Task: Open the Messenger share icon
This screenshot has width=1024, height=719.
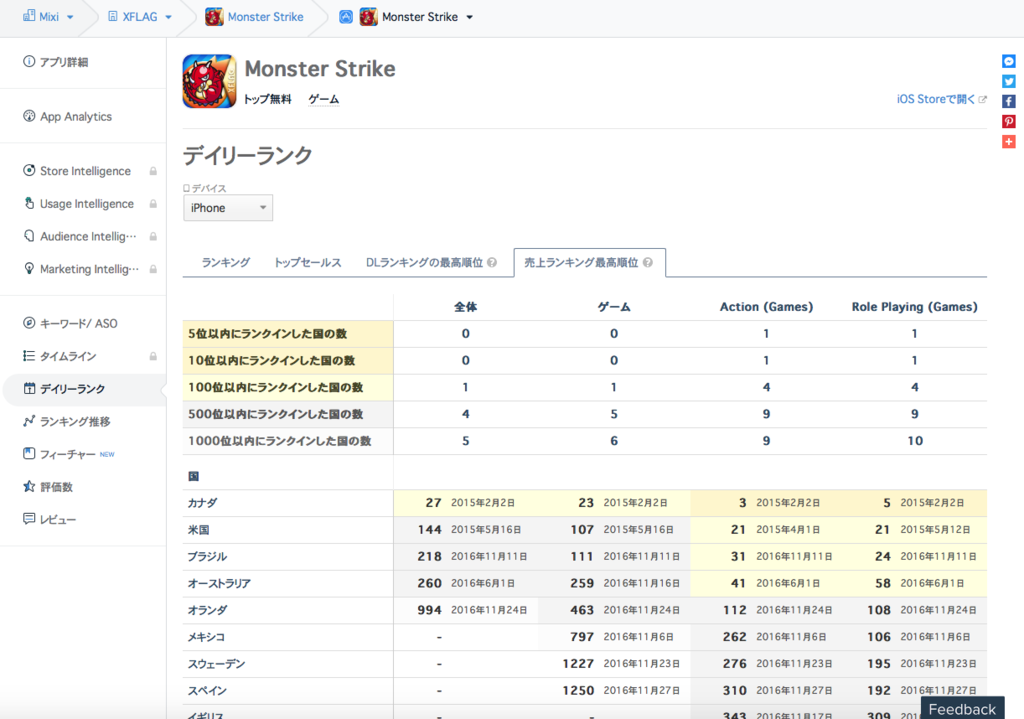Action: tap(1008, 61)
